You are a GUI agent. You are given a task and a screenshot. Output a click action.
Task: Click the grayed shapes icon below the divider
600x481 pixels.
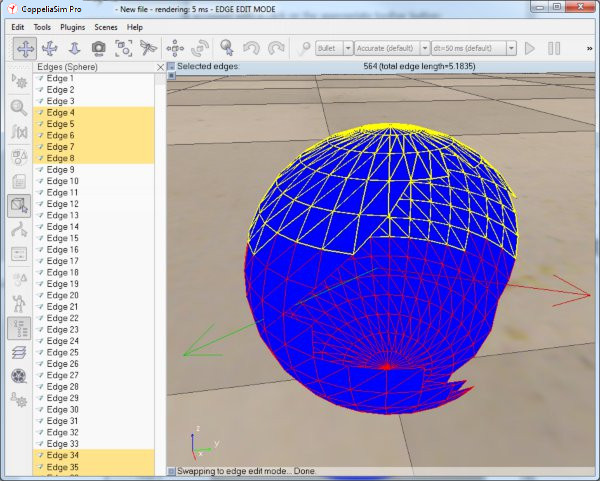[19, 279]
